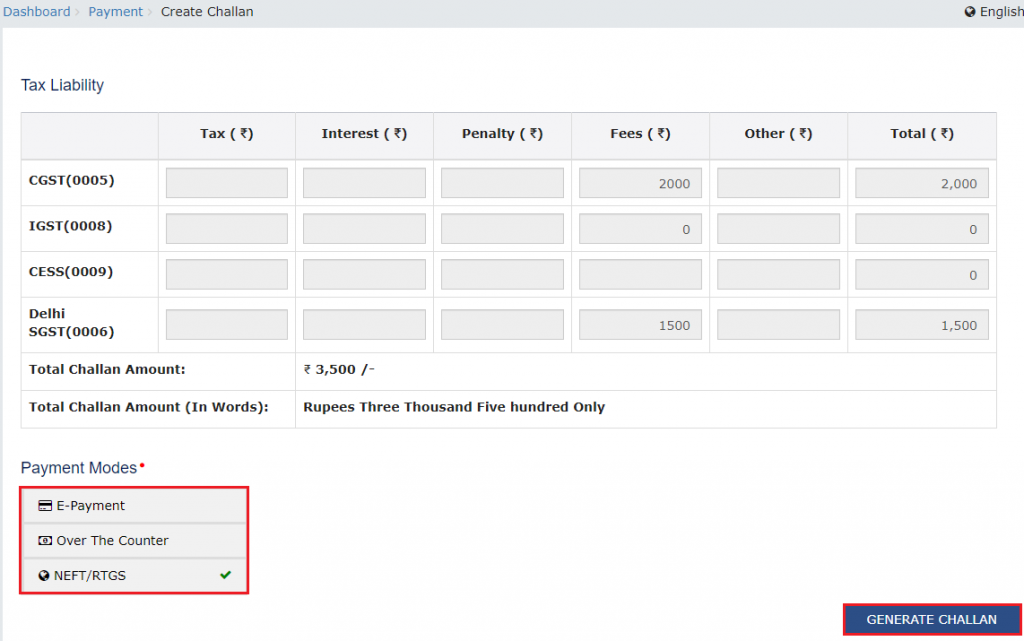Click the Tax (₹) column header

click(227, 134)
